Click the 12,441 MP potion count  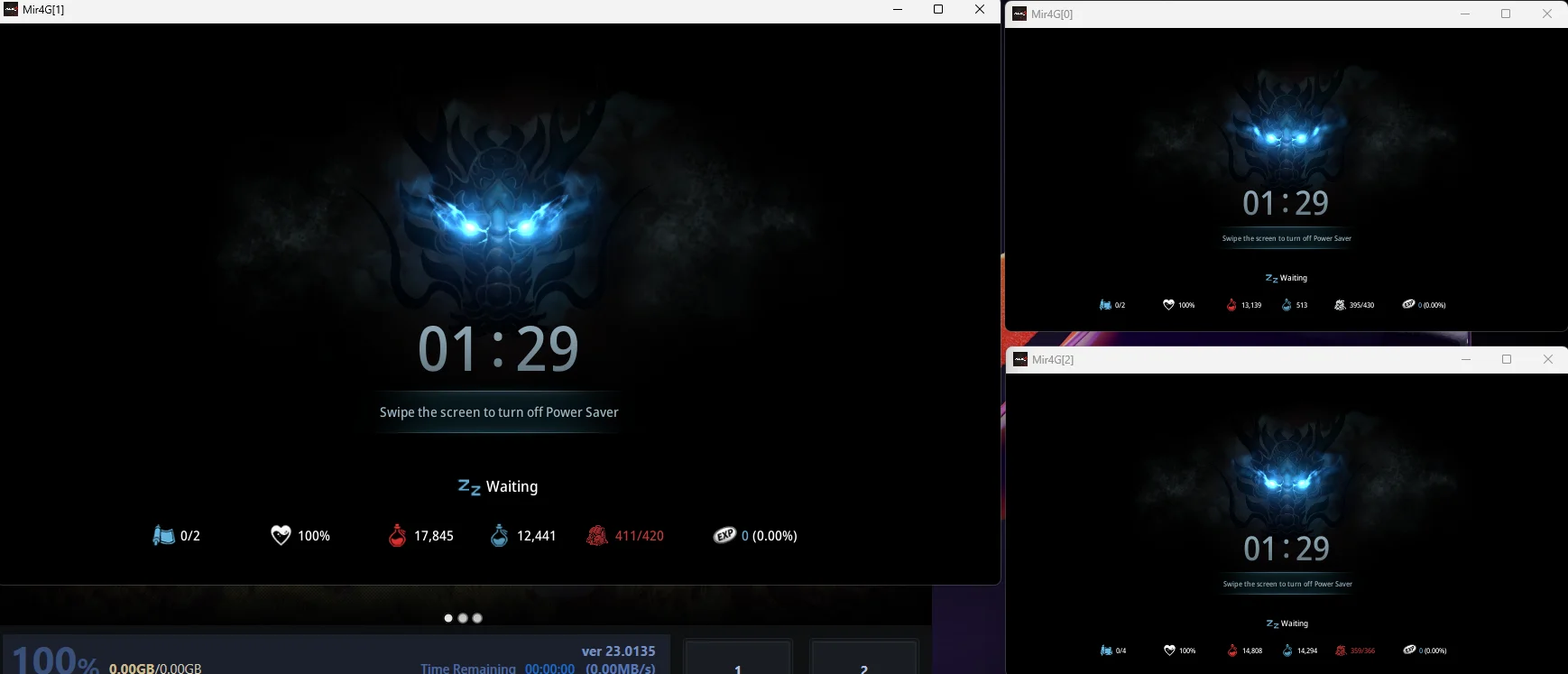click(537, 536)
